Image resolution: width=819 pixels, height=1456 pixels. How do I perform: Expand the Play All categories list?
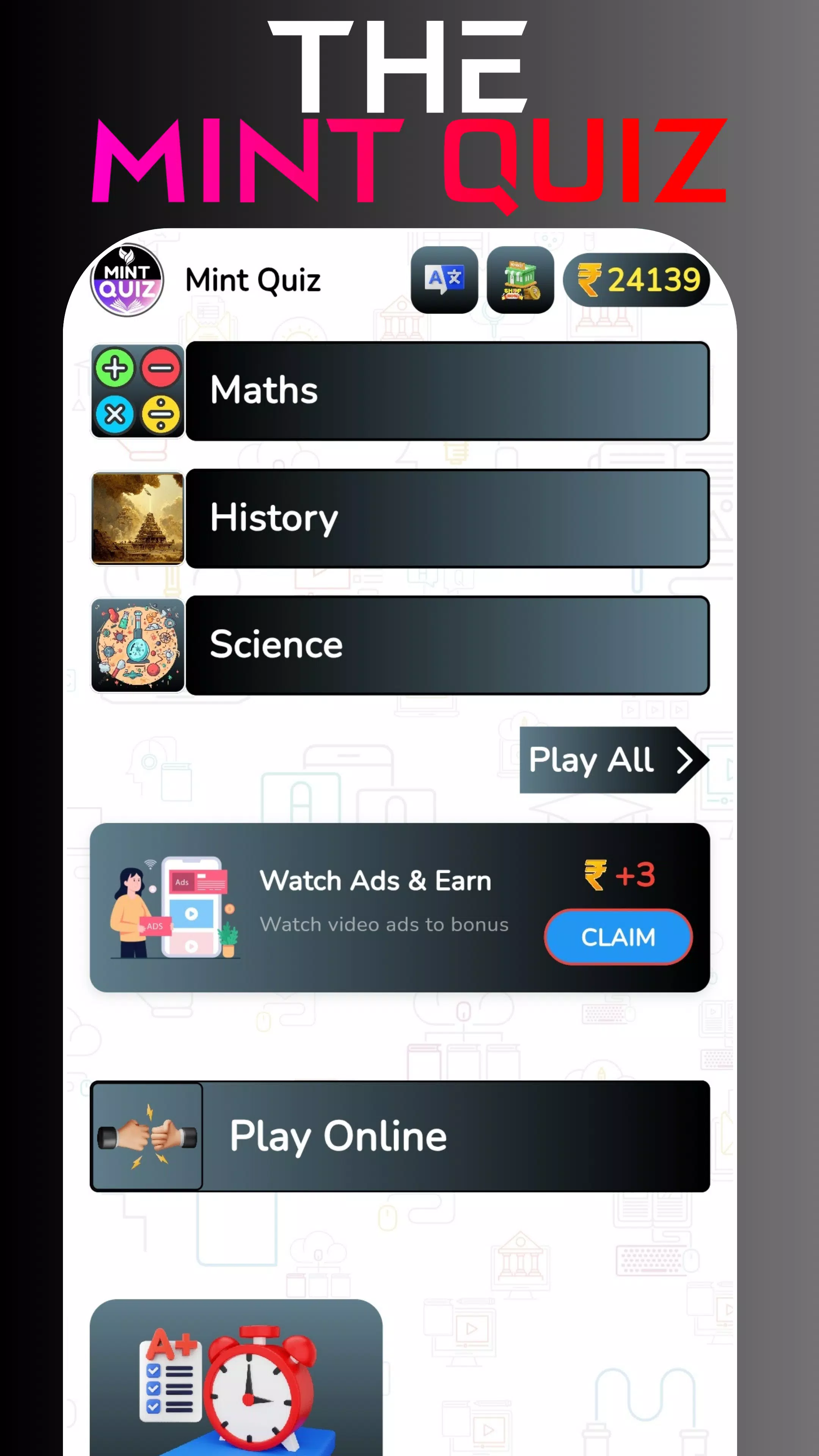click(614, 759)
